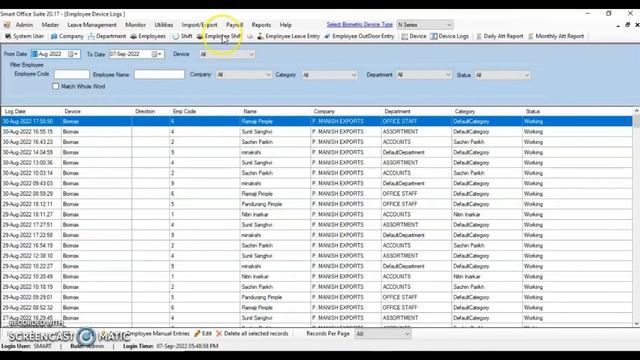The height and width of the screenshot is (360, 640).
Task: Select the log row 30-Aug-2022 16:43:23
Action: click(x=316, y=142)
